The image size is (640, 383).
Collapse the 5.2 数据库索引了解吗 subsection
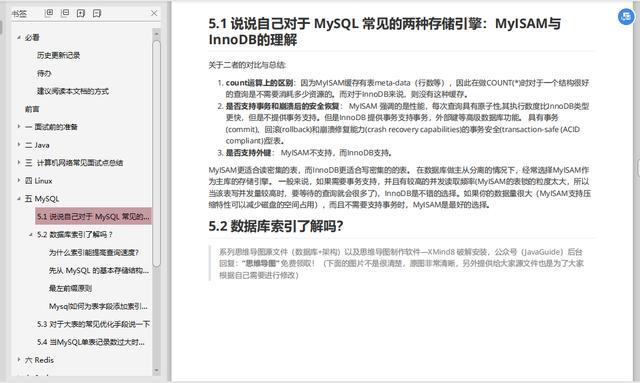(31, 234)
